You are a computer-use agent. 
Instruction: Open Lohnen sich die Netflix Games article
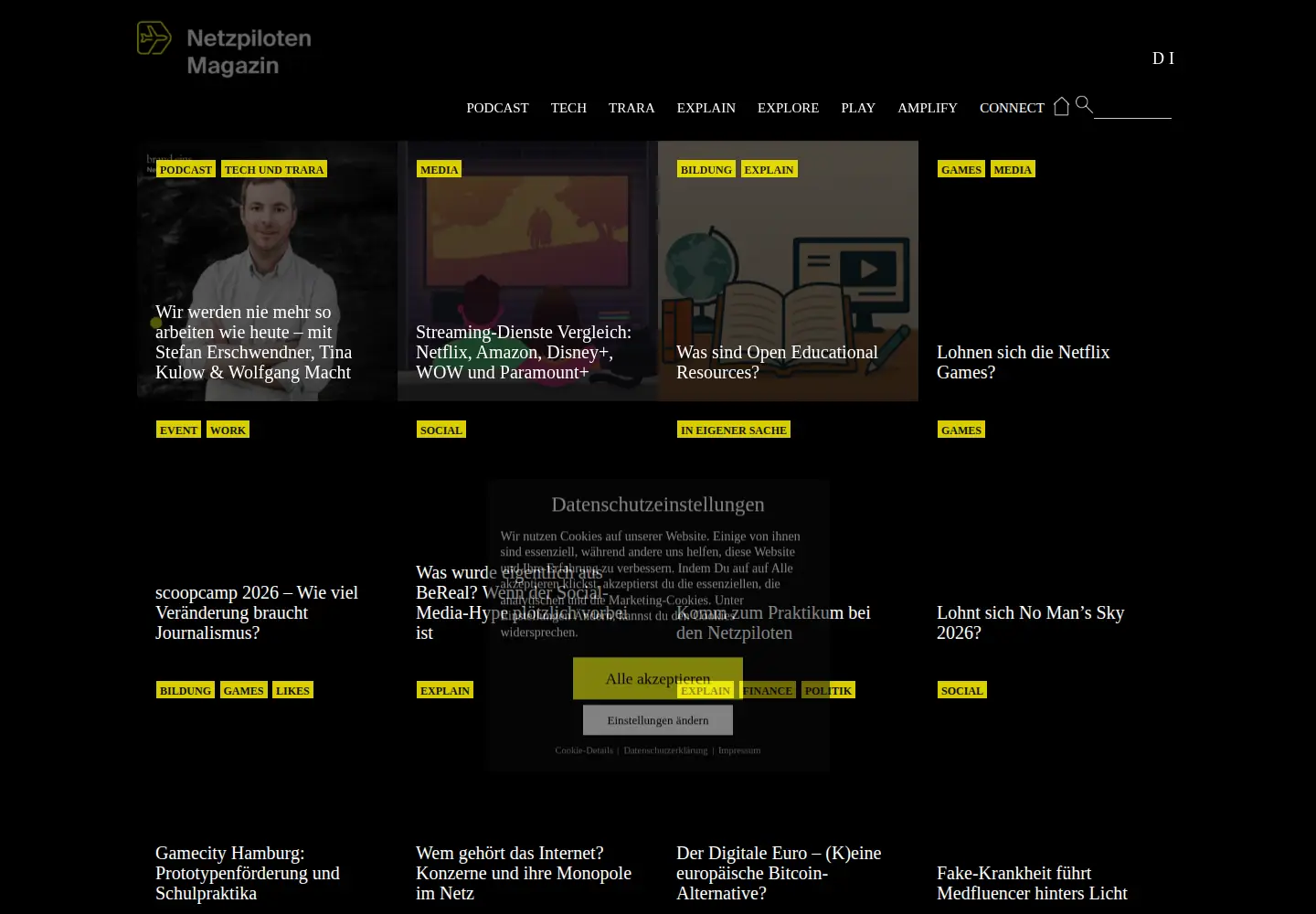[1023, 362]
